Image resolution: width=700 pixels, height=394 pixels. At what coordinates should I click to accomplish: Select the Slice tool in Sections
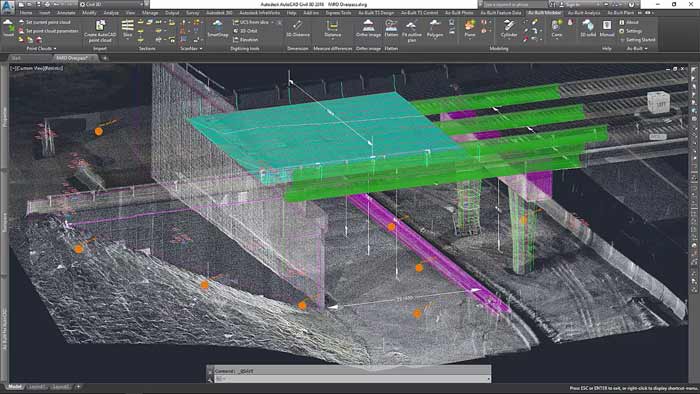click(x=128, y=28)
